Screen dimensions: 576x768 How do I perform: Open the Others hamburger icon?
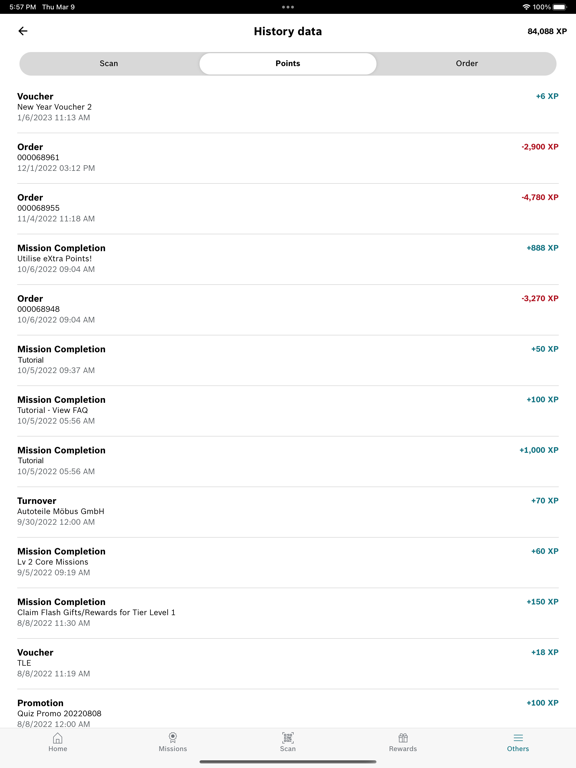click(518, 738)
